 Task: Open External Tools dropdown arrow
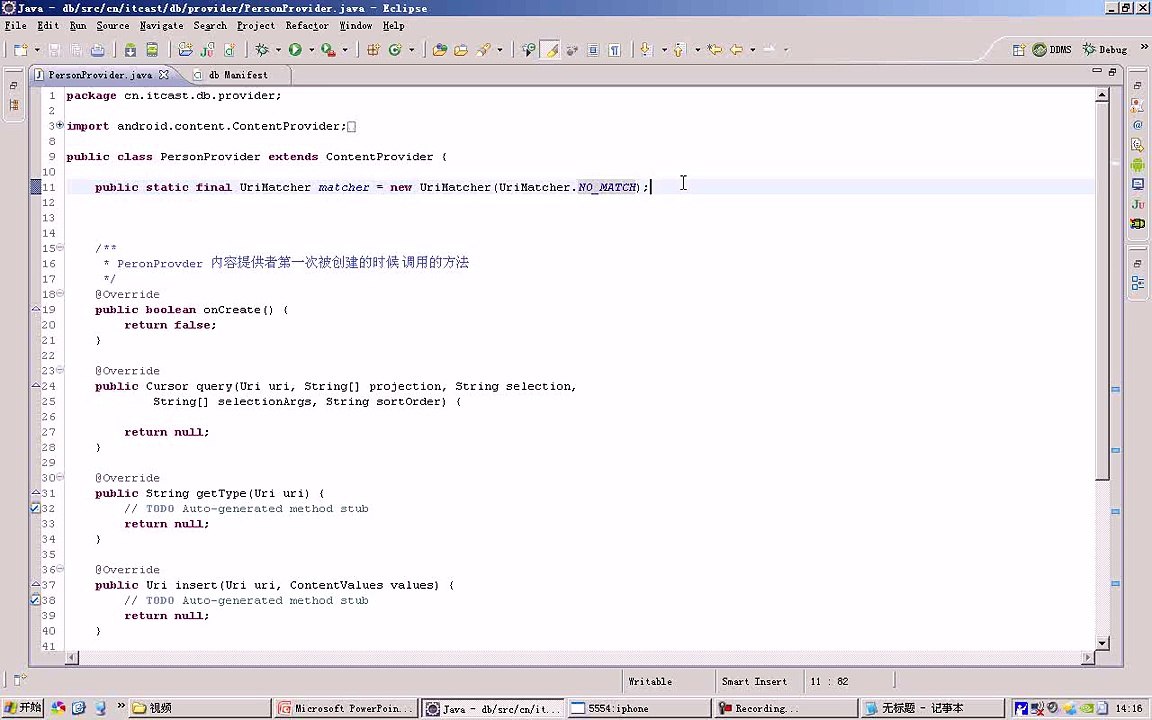coord(345,50)
